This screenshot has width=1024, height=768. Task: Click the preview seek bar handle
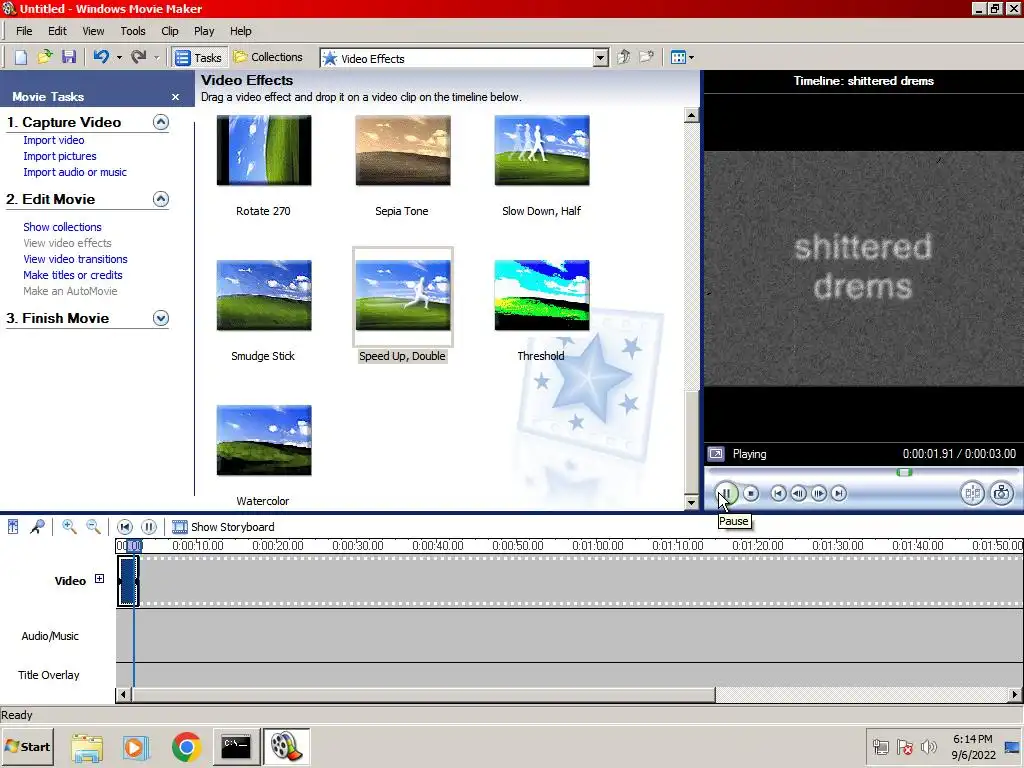pyautogui.click(x=904, y=472)
